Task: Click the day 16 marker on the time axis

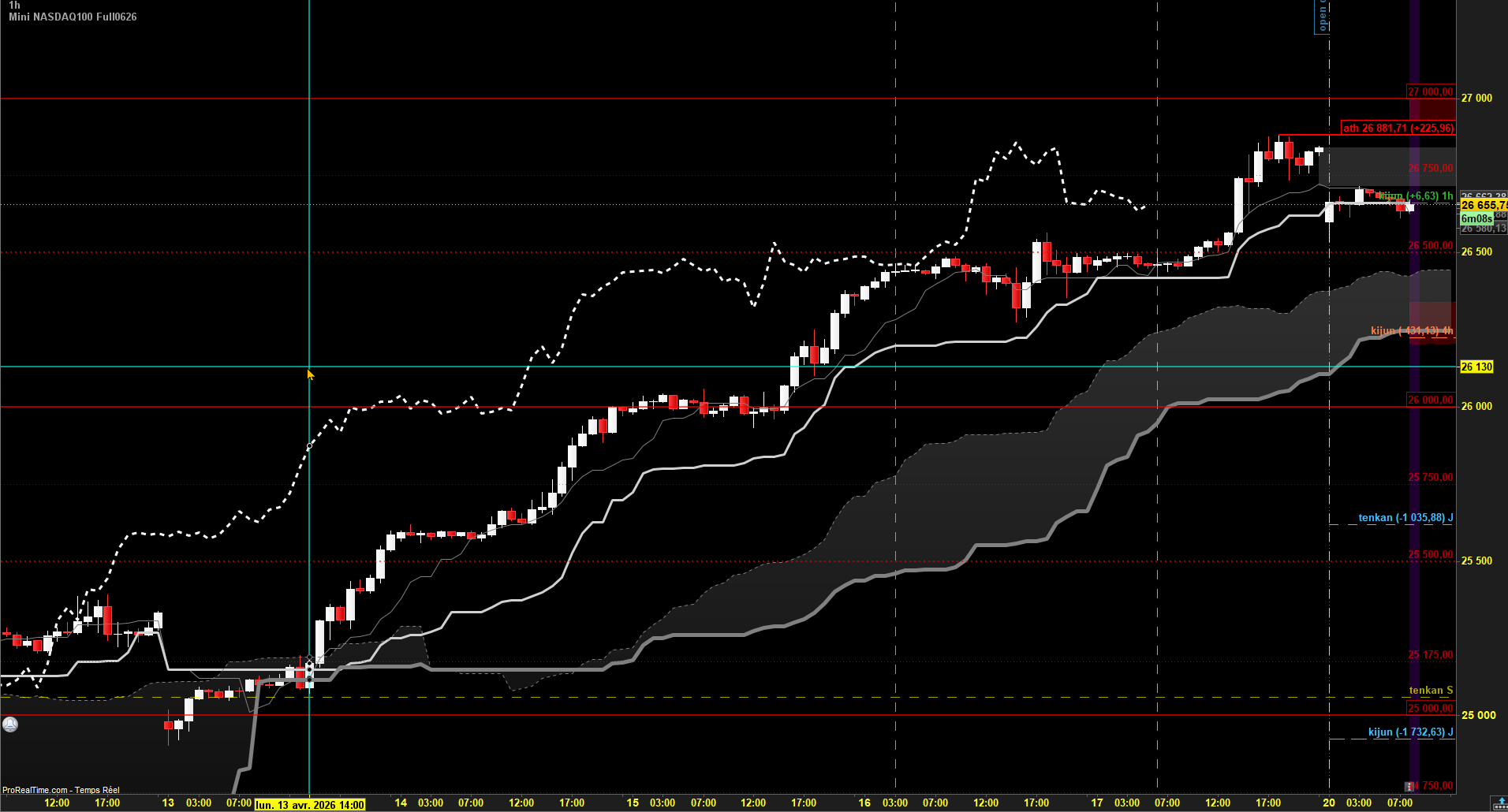Action: click(864, 803)
